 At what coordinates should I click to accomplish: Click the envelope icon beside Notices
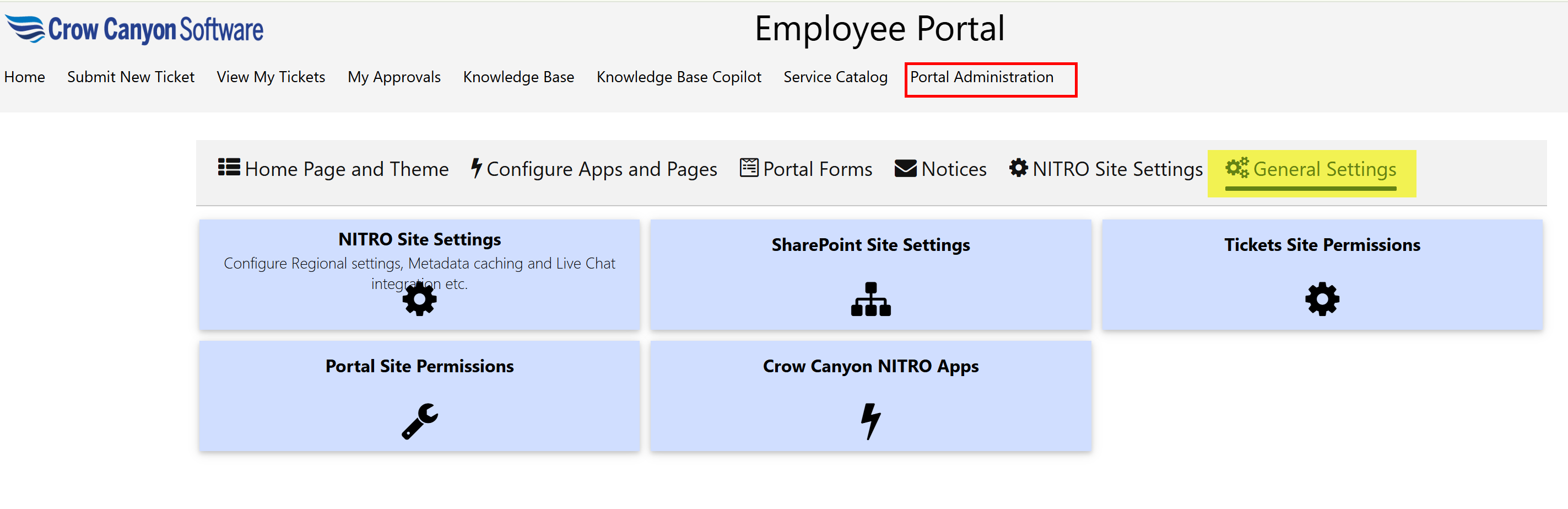coord(905,168)
